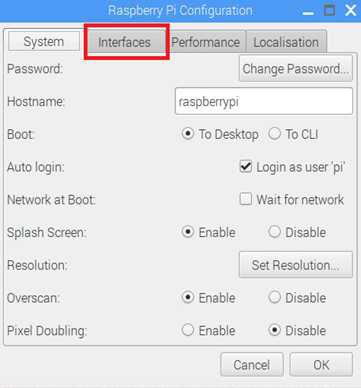Maximize the Raspberry Pi Configuration window

pos(329,10)
